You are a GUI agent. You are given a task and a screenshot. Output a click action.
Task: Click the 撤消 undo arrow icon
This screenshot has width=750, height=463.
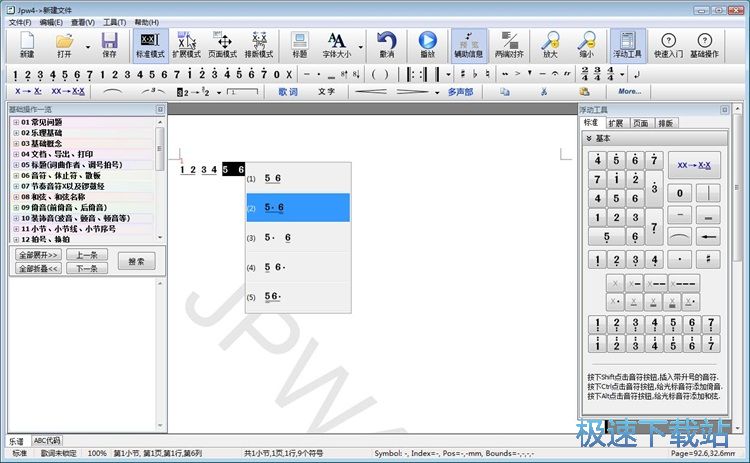pos(387,44)
